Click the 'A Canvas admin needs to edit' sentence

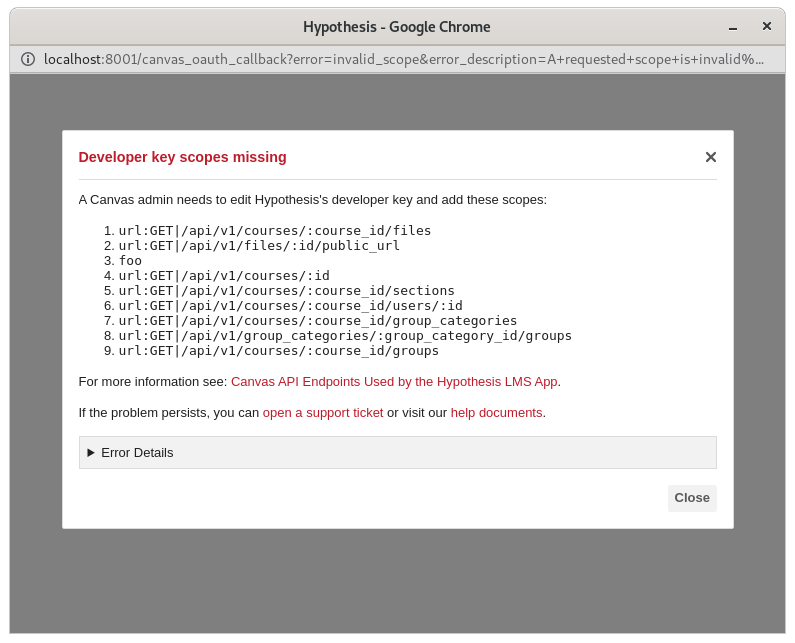tap(312, 200)
